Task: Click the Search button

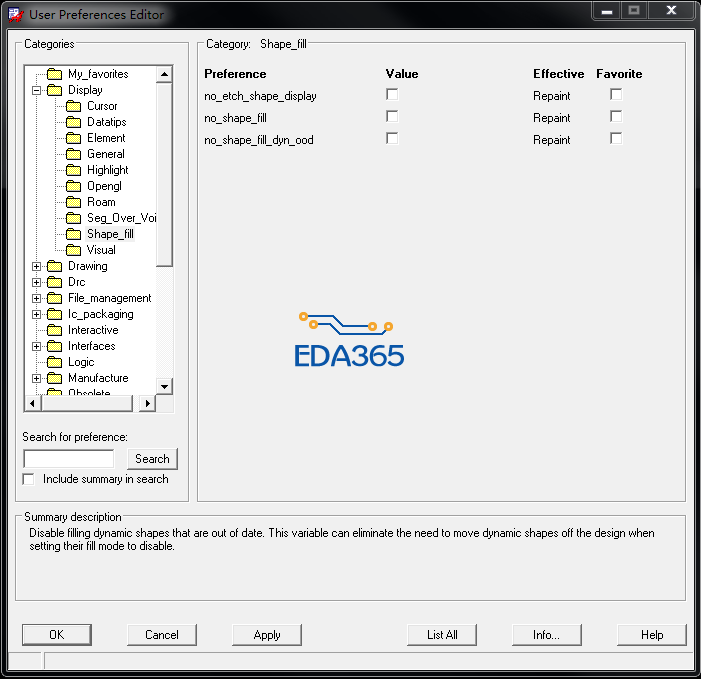Action: tap(152, 459)
